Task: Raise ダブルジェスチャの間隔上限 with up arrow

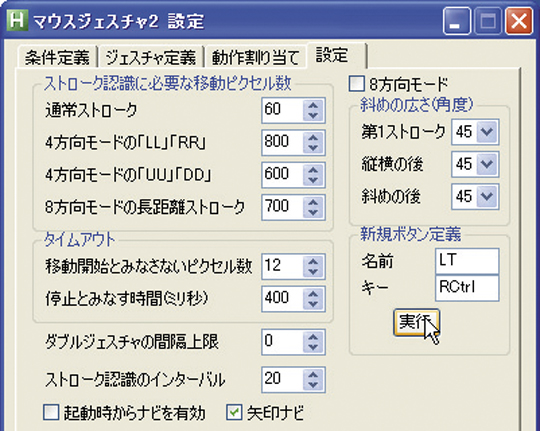Action: 313,337
